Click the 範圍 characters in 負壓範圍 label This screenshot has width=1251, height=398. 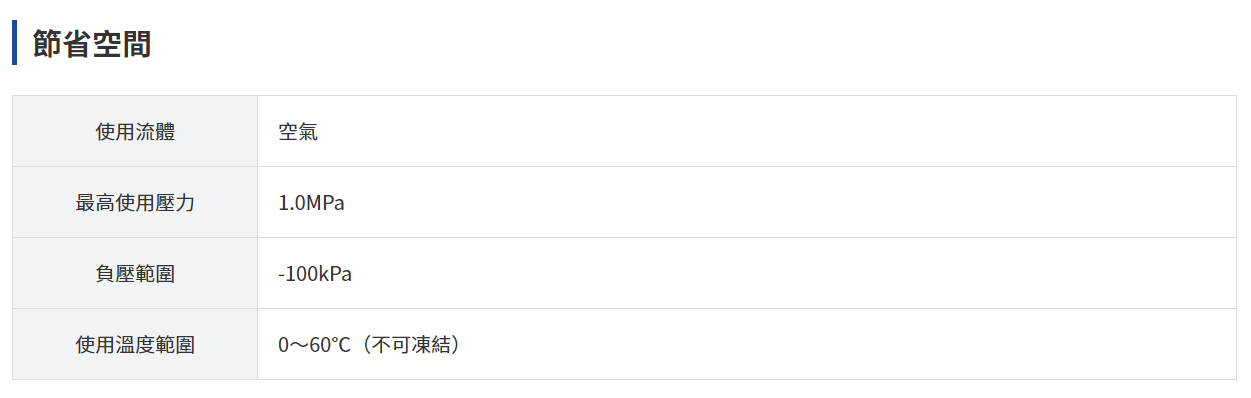point(155,274)
